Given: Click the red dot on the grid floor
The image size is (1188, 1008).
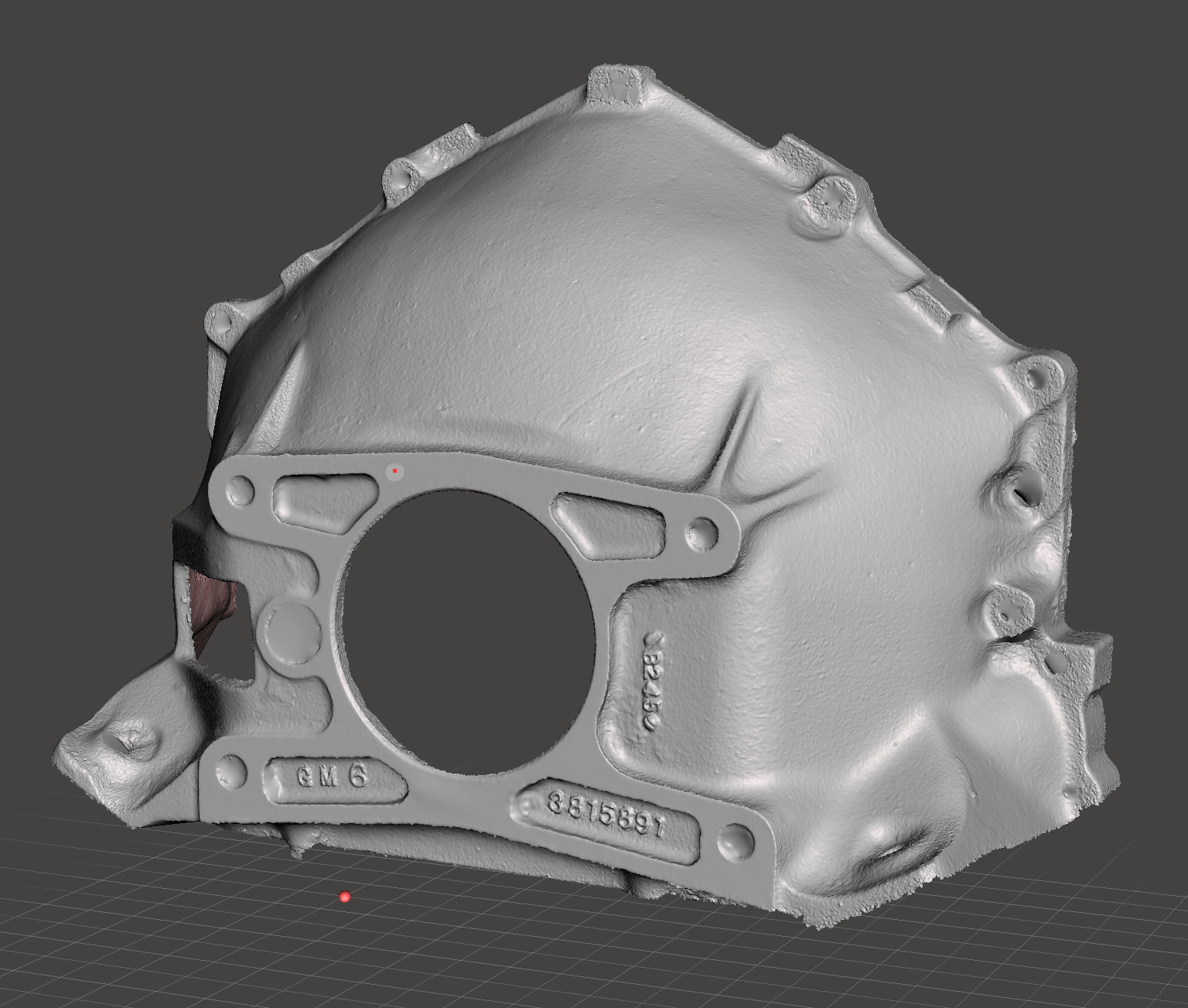Looking at the screenshot, I should point(343,896).
